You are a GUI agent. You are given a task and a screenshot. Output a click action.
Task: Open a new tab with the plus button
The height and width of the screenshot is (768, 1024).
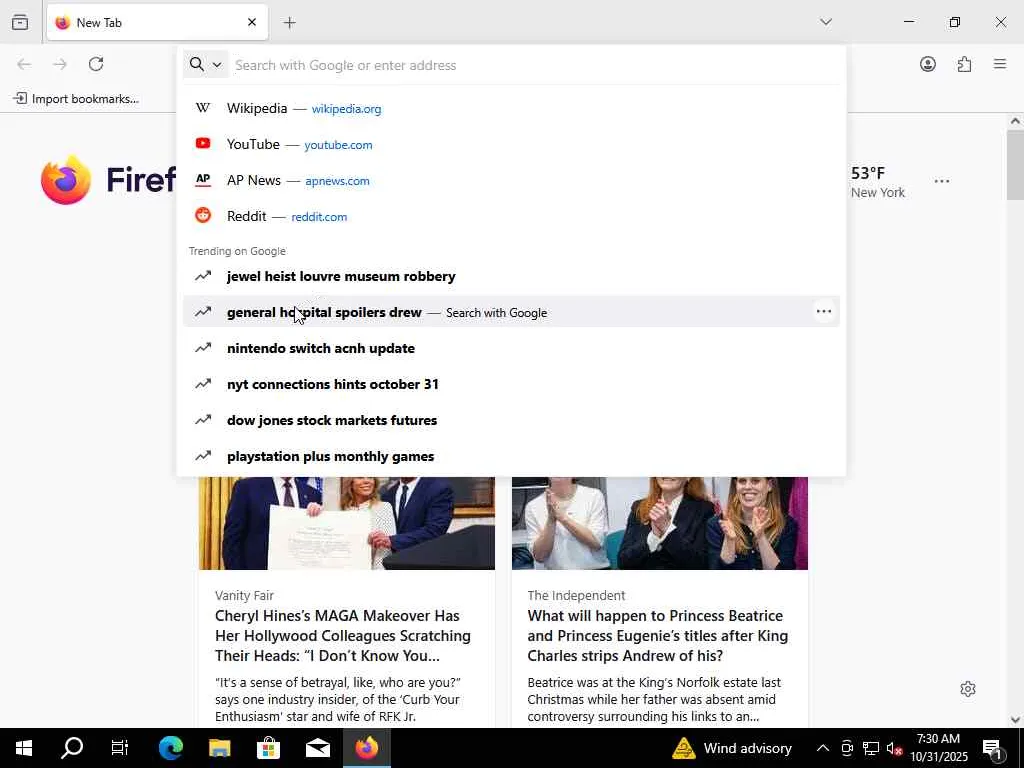pyautogui.click(x=289, y=23)
